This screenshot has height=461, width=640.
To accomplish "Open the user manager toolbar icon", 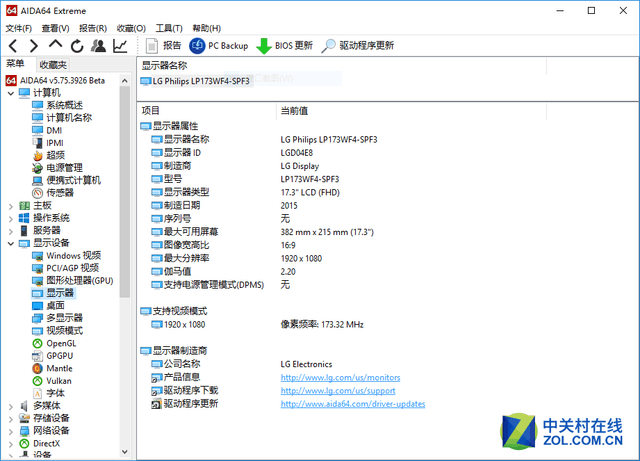I will point(98,46).
